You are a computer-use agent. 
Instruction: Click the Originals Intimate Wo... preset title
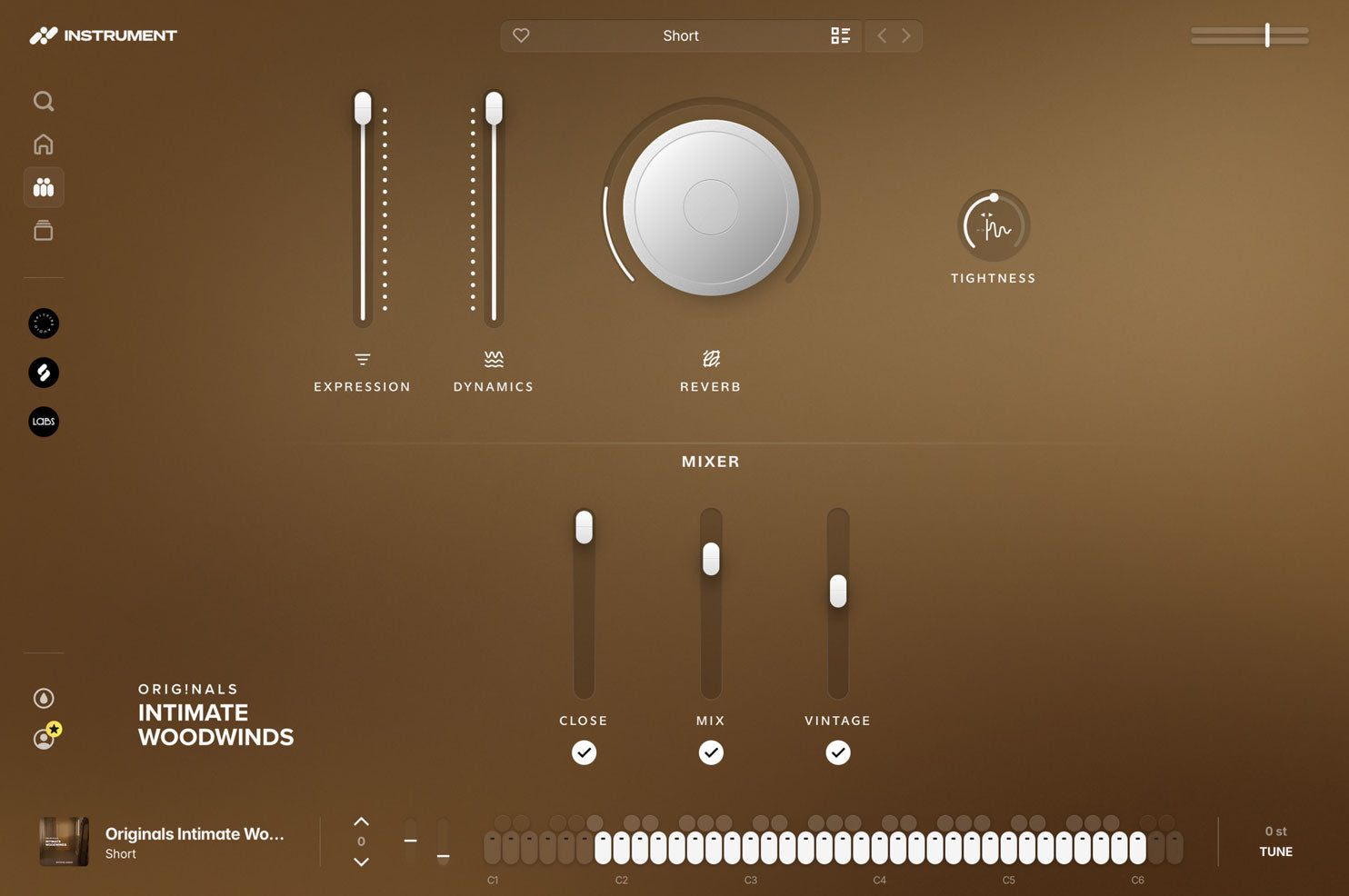point(195,833)
